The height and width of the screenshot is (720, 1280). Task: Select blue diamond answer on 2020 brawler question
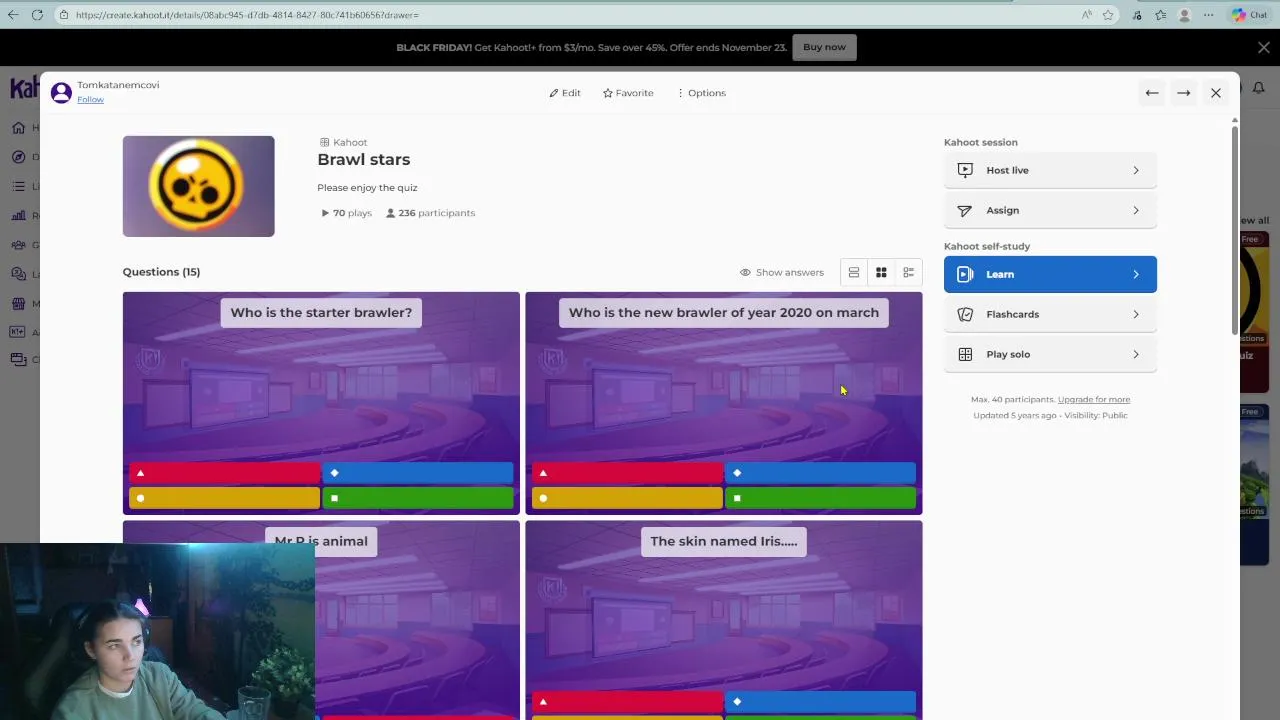[x=821, y=473]
